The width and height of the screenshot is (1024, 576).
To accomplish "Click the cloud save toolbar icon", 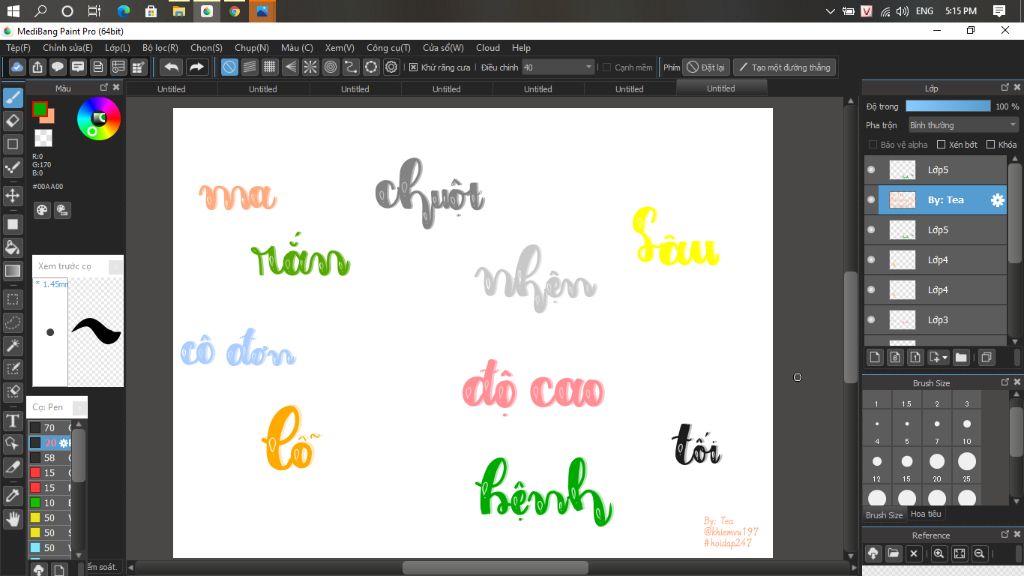I will click(17, 67).
